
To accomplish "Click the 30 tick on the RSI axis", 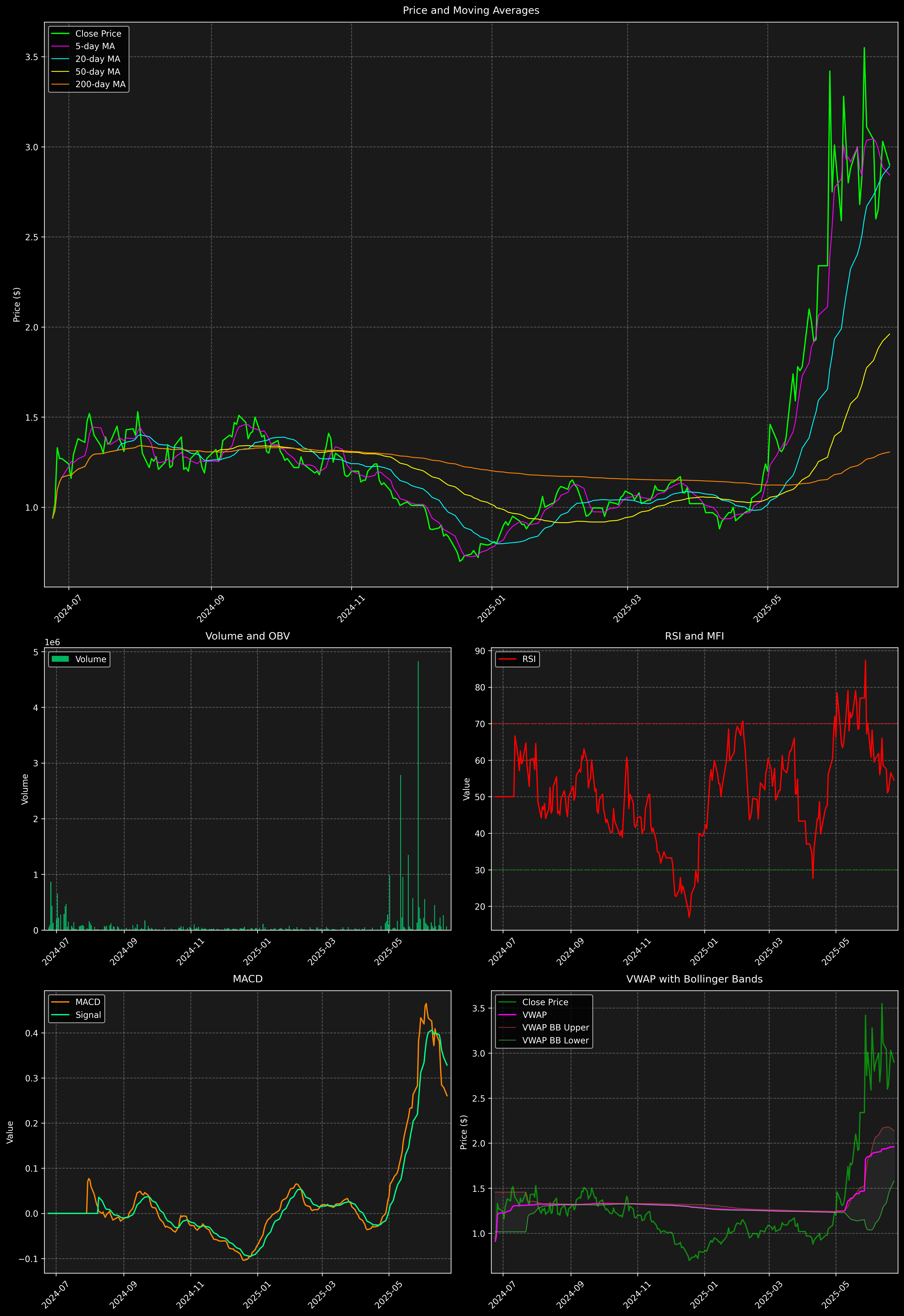I will pos(480,870).
